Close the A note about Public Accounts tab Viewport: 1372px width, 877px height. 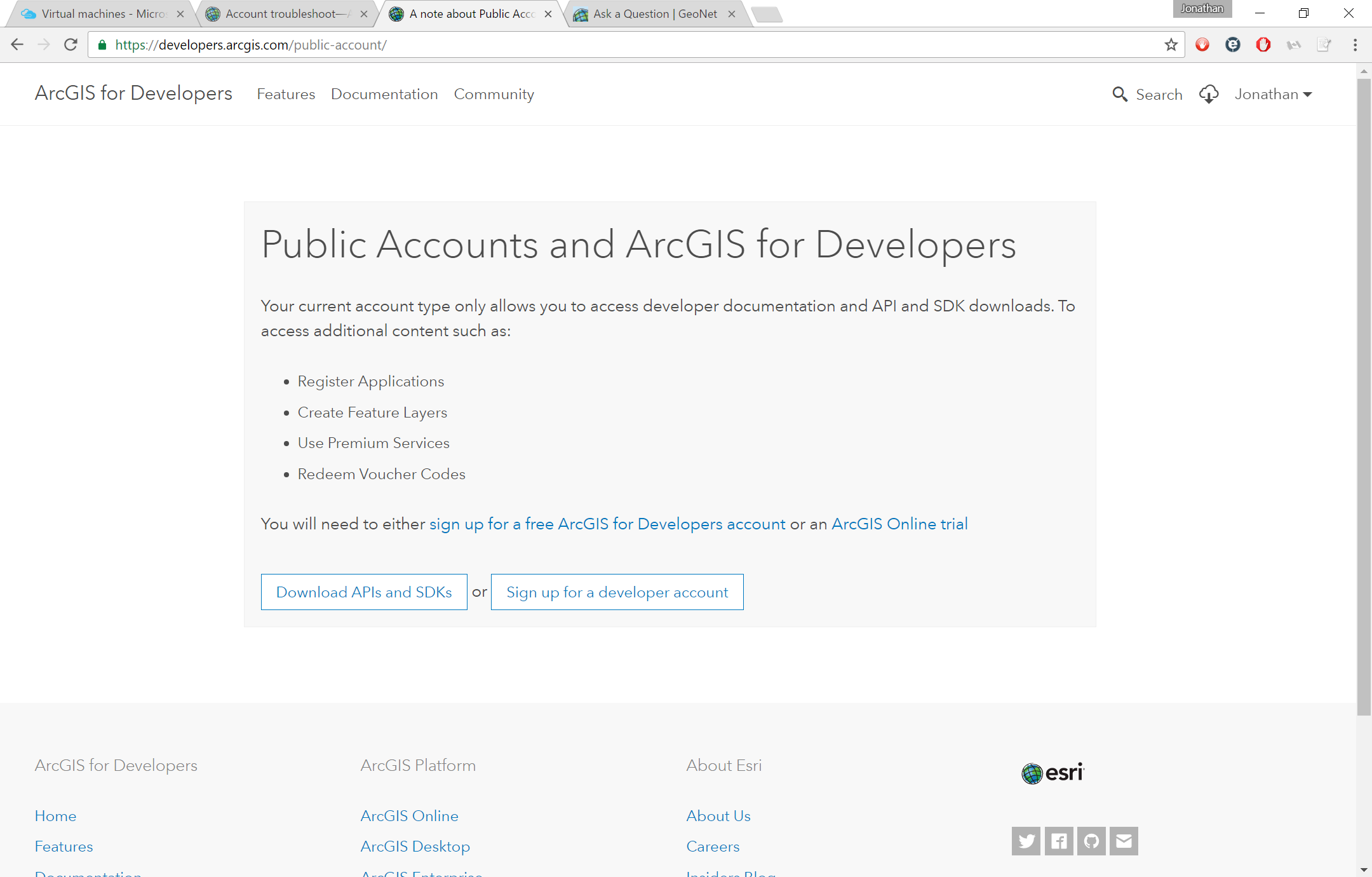click(x=548, y=14)
